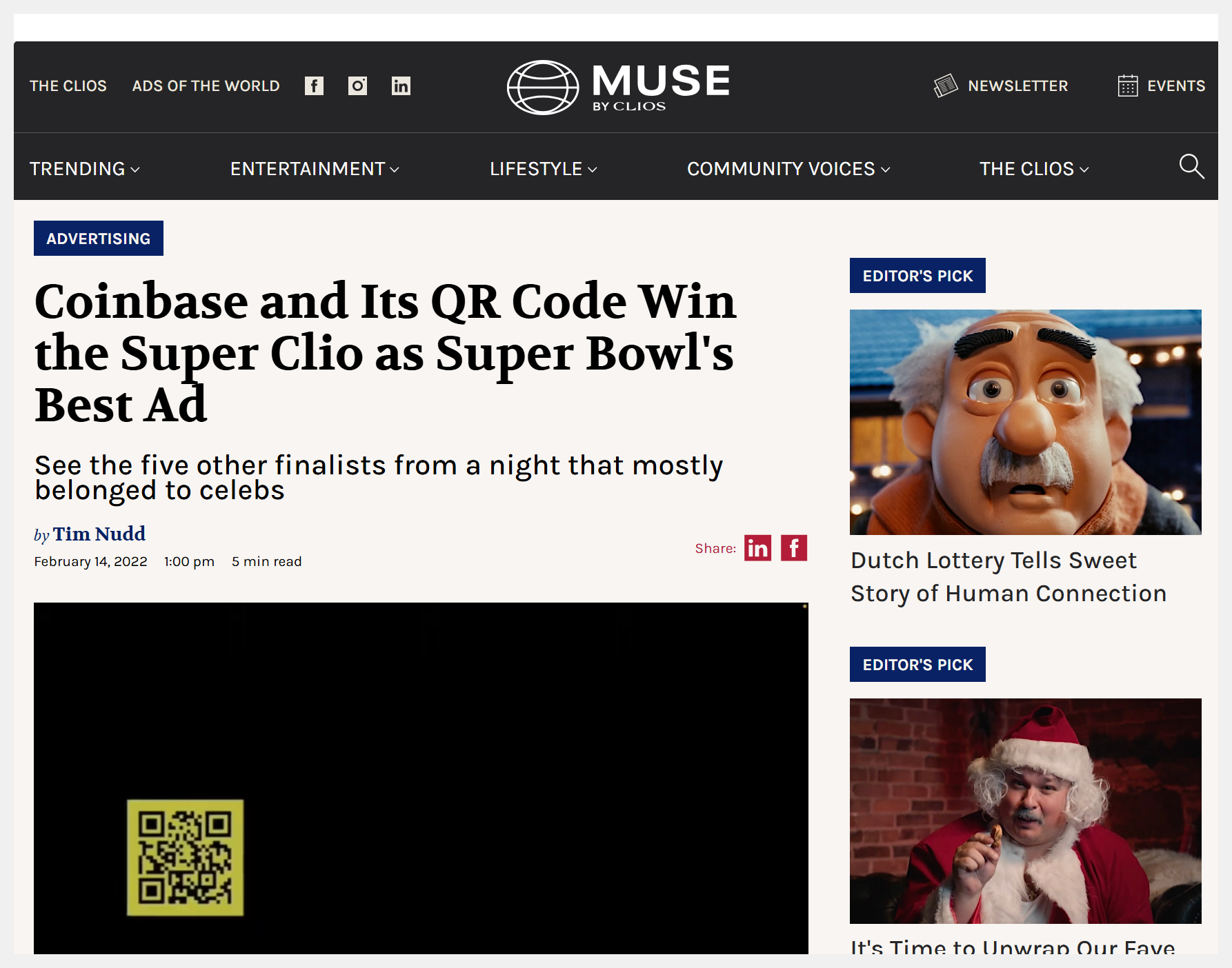Expand the Trending dropdown menu
The image size is (1232, 968).
click(84, 169)
